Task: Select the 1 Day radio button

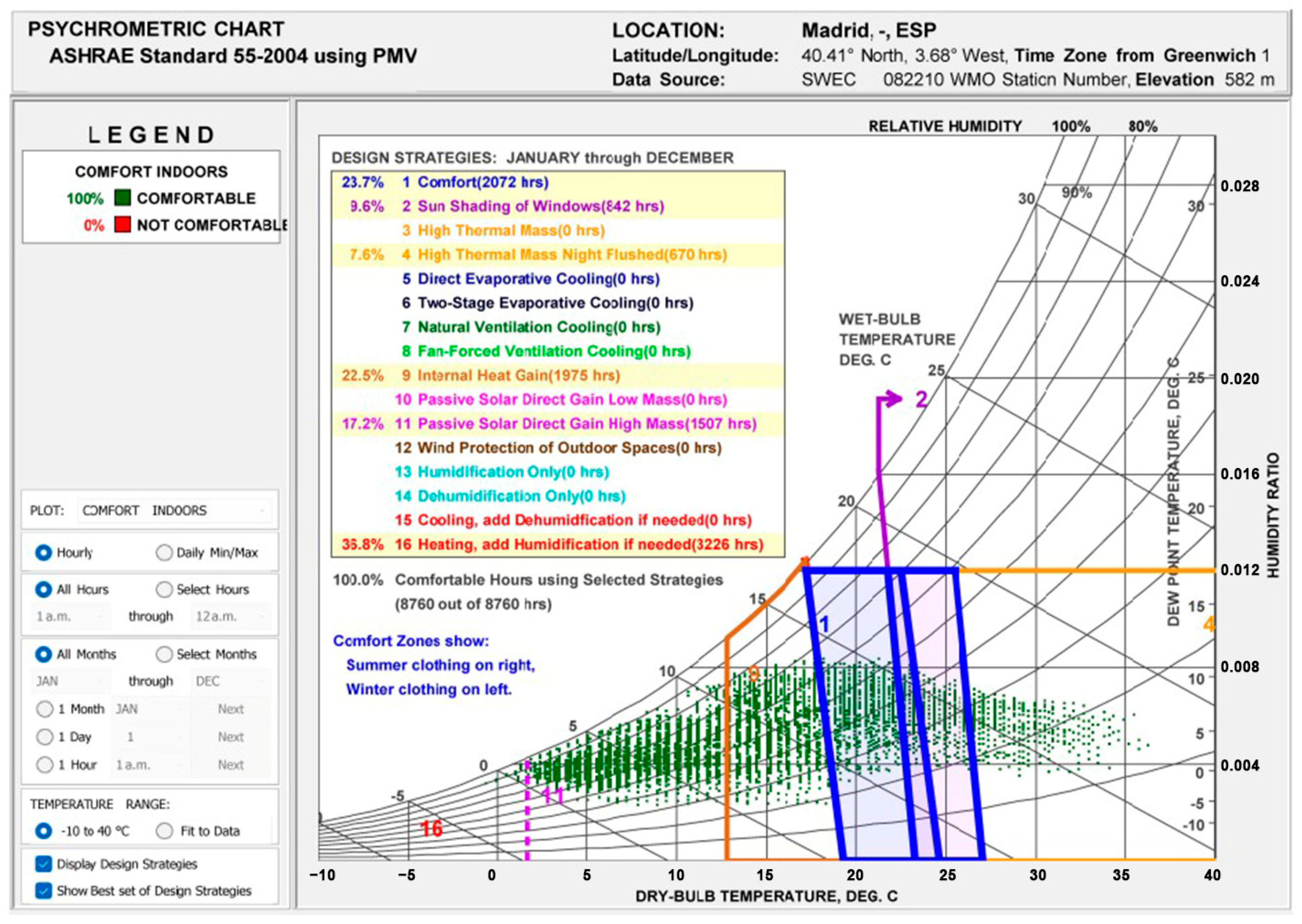Action: (x=44, y=737)
